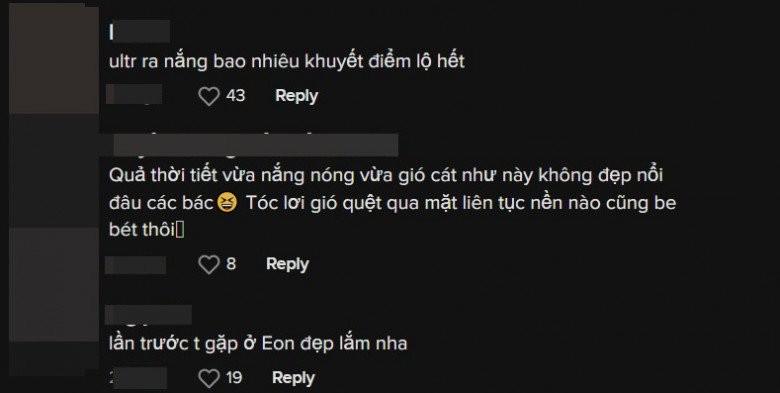Click the 19 like count
Image resolution: width=780 pixels, height=393 pixels.
click(234, 378)
